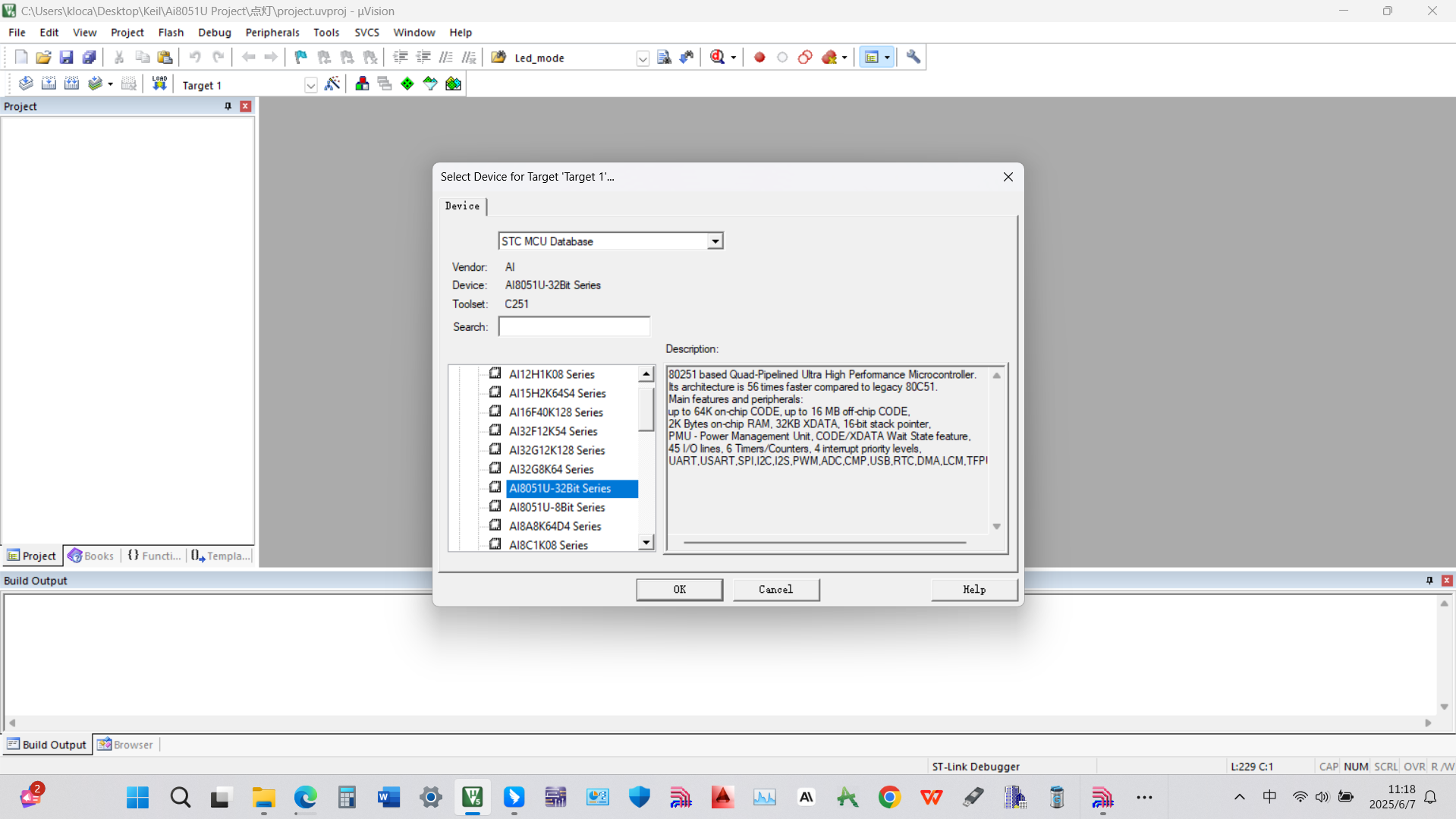Select AI12H1K08 Series device
The image size is (1456, 819).
(x=552, y=374)
